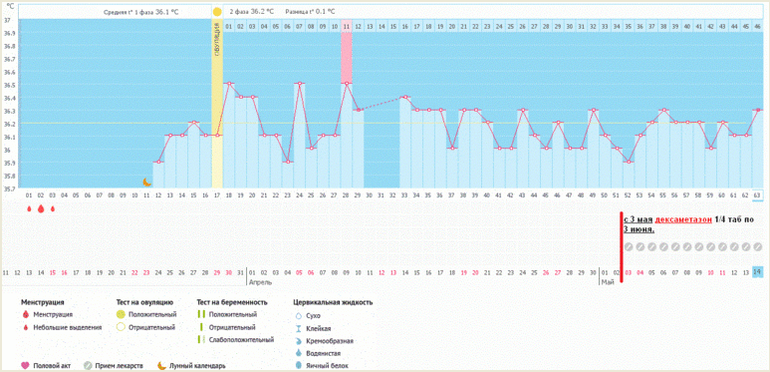
Task: Click the positive pregnancy test legend bars
Action: (x=200, y=314)
